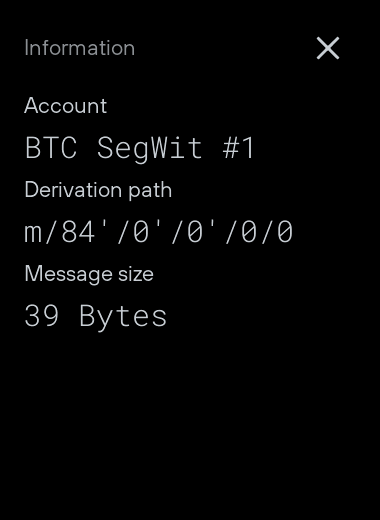Click the word Bytes
The width and height of the screenshot is (380, 520).
click(123, 317)
